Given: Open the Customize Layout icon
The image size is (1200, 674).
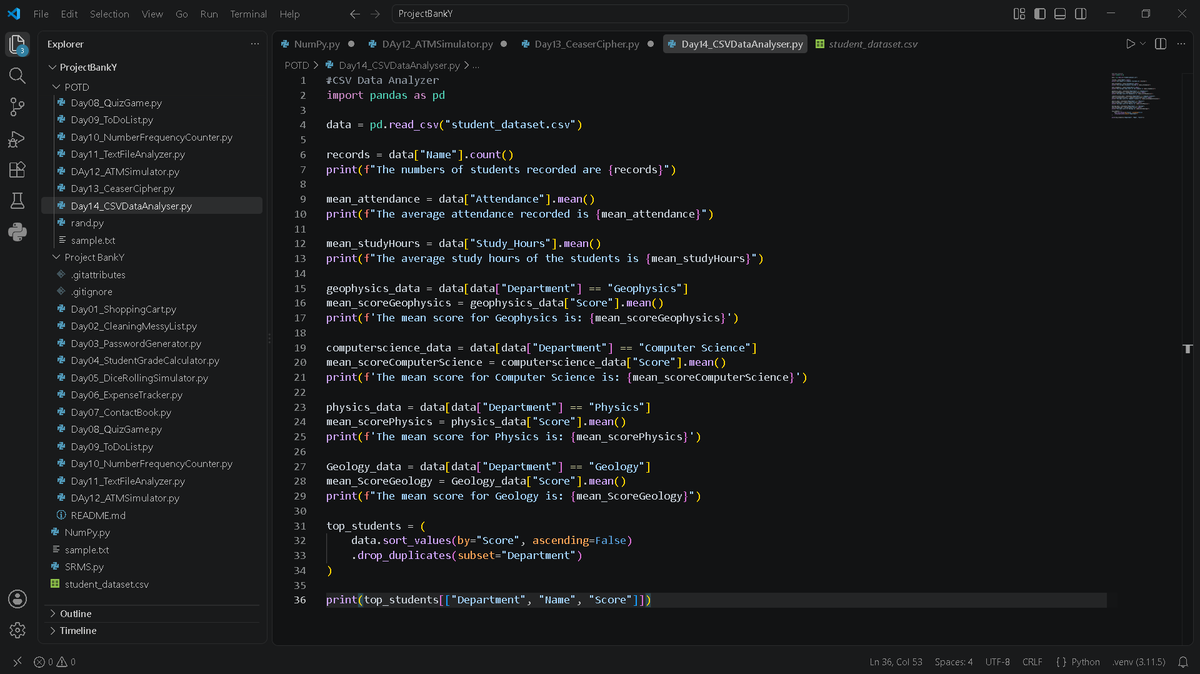Looking at the screenshot, I should click(1019, 14).
